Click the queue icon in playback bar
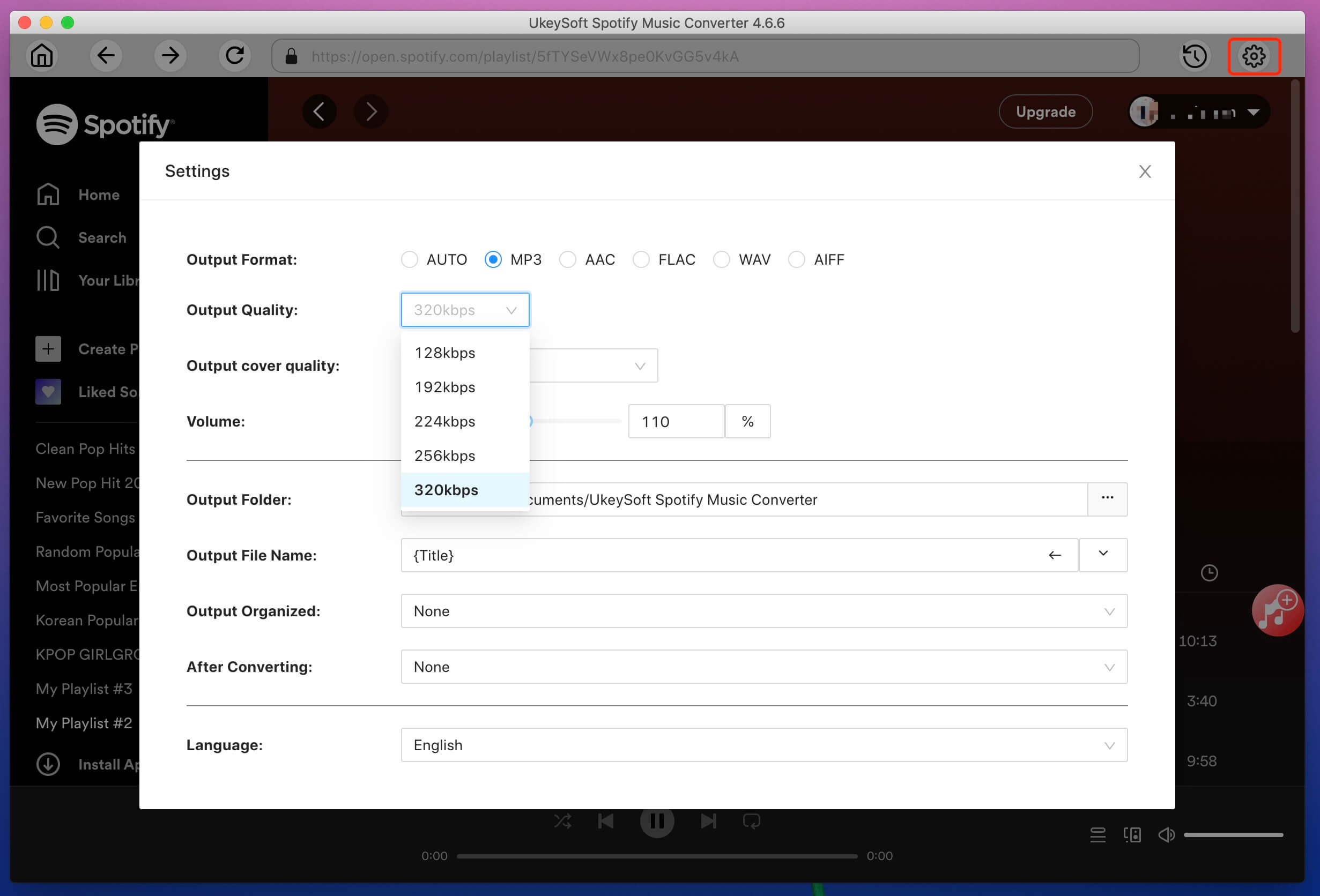The image size is (1320, 896). 1098,832
